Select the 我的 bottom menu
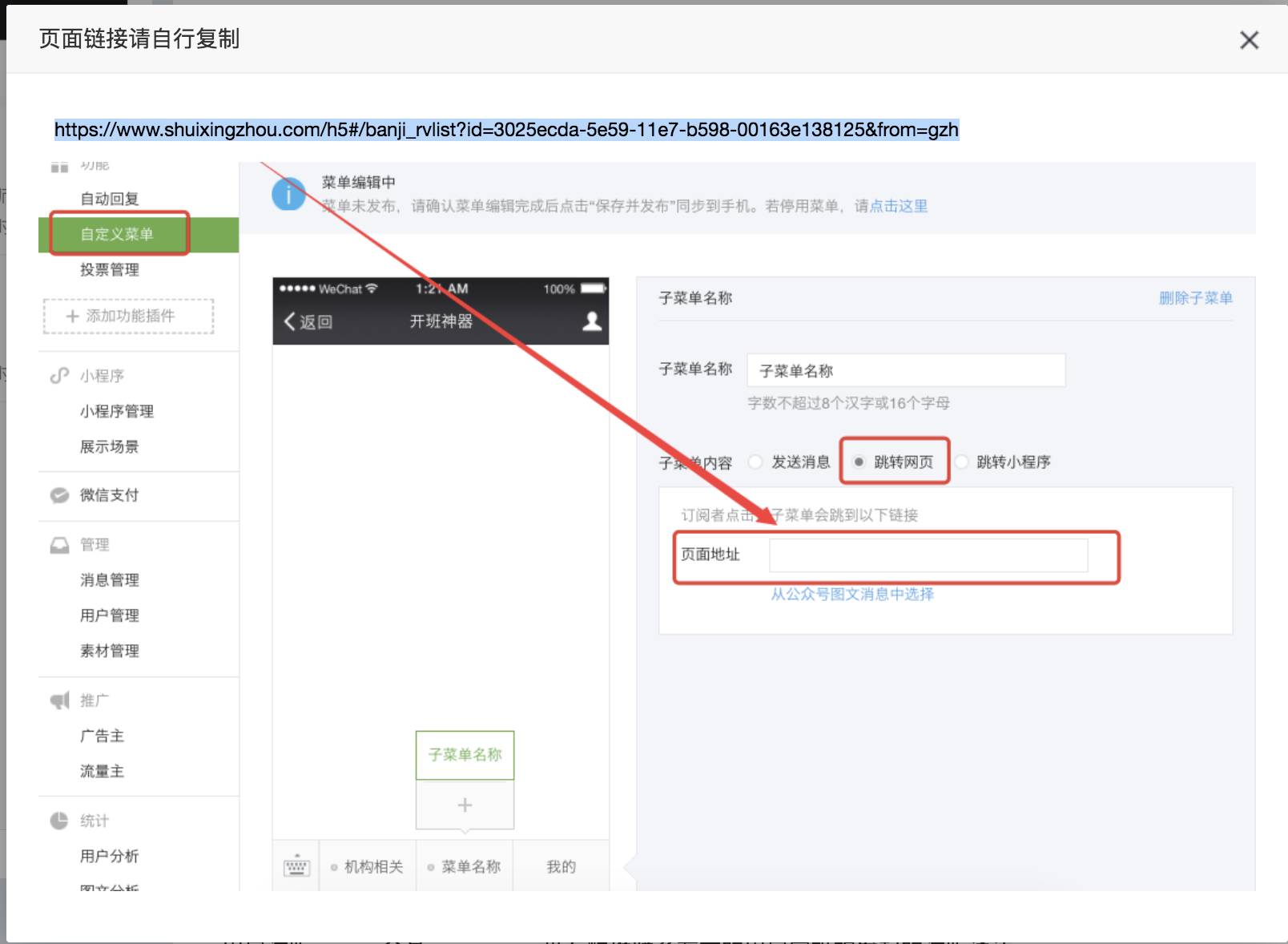The image size is (1288, 944). [561, 866]
